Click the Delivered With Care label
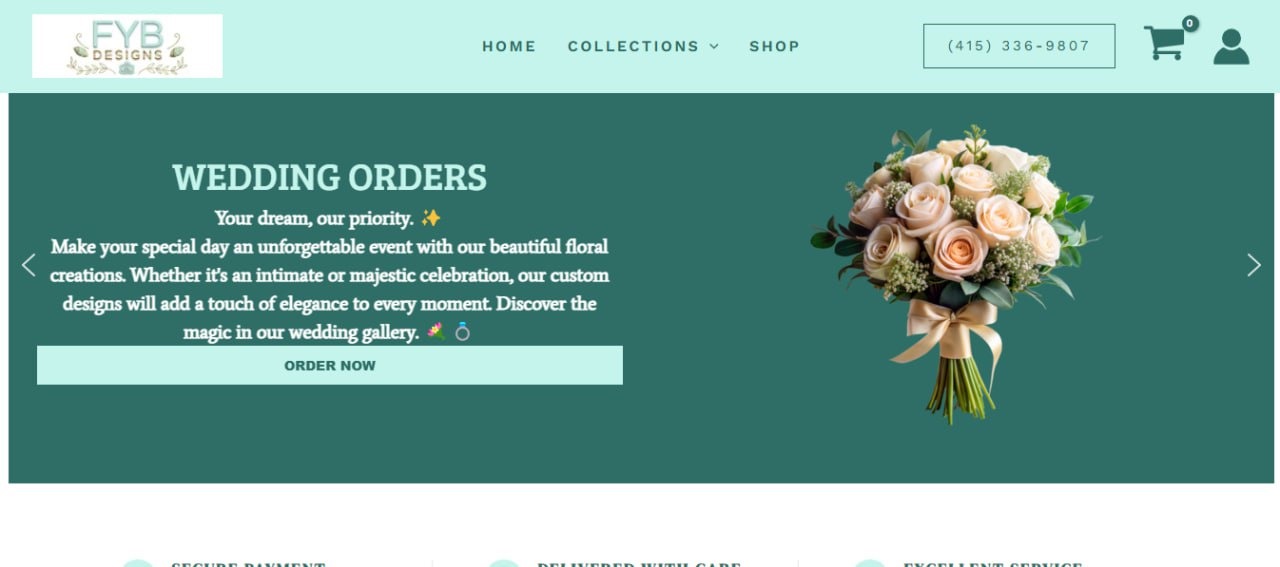This screenshot has width=1280, height=567. pyautogui.click(x=639, y=564)
